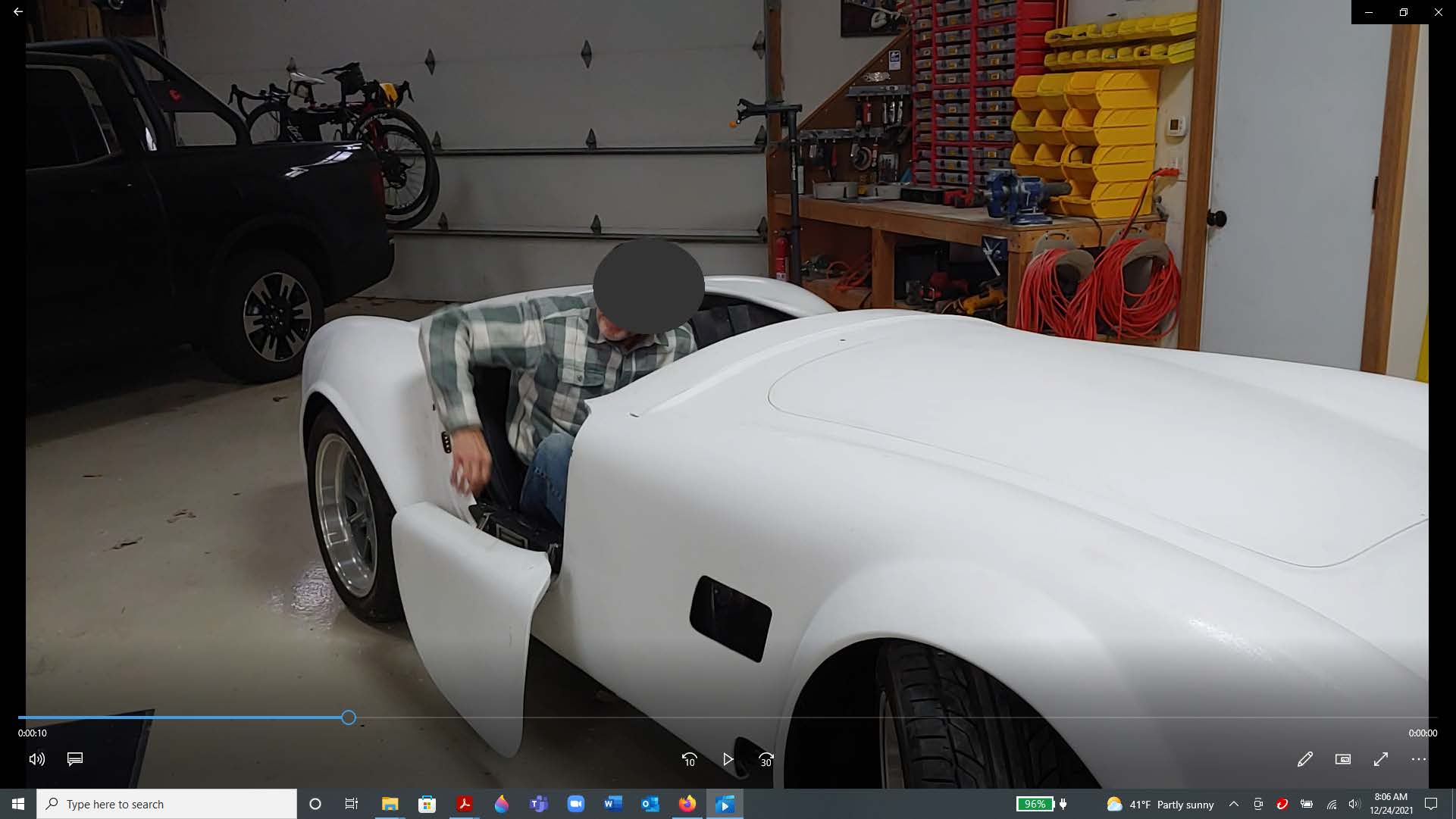Open Task View on the taskbar
Screen dimensions: 1456x819
pos(352,804)
